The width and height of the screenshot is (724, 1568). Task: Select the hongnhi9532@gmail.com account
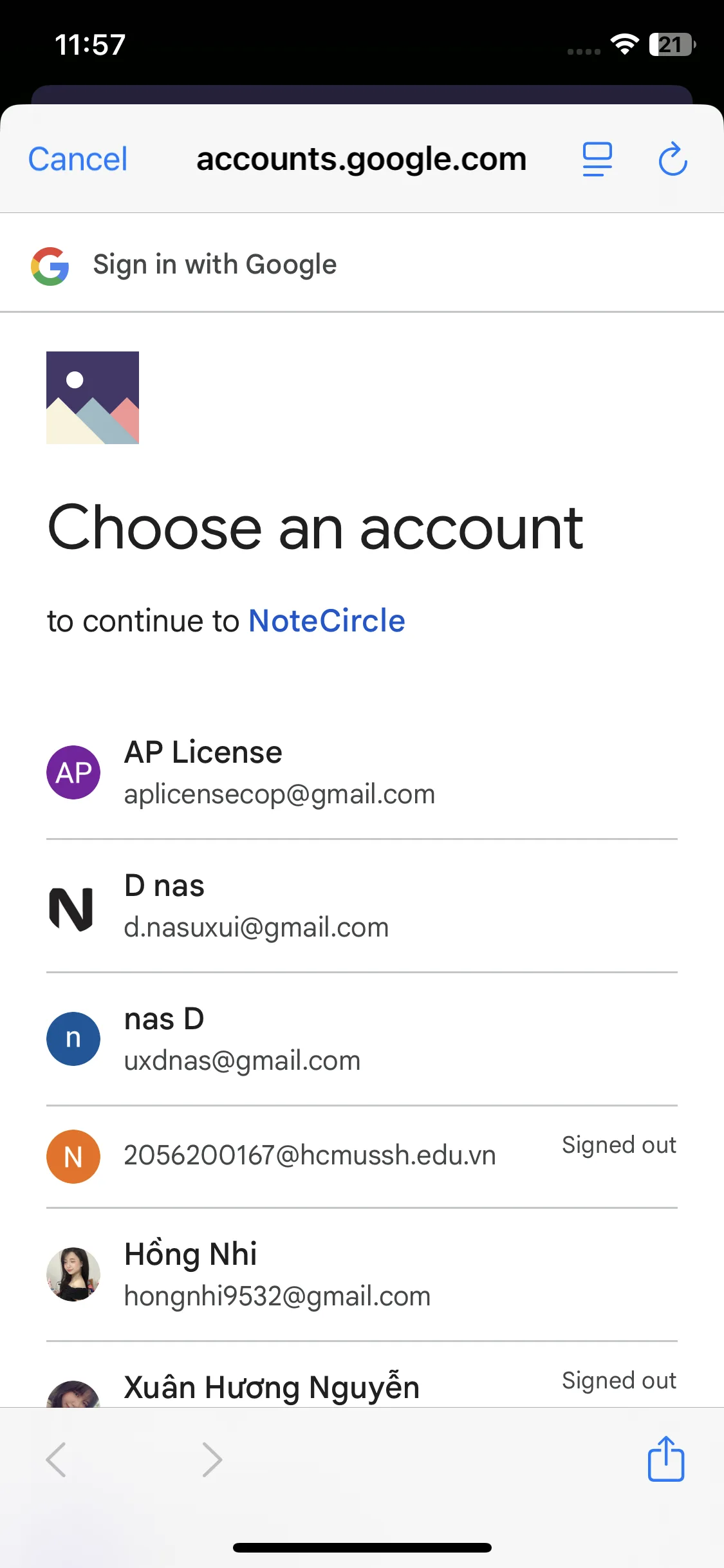277,1295
